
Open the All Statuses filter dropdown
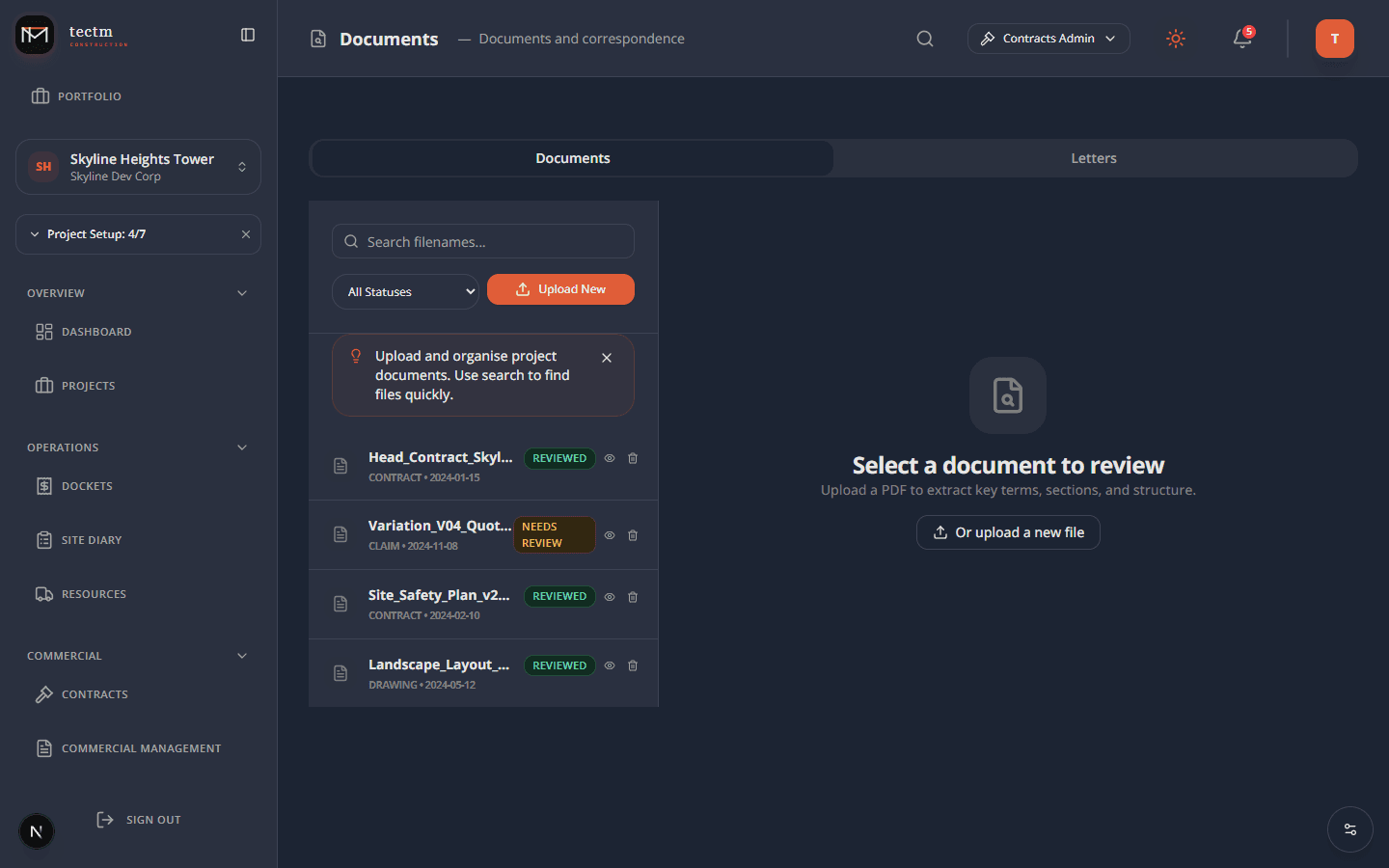coord(405,290)
